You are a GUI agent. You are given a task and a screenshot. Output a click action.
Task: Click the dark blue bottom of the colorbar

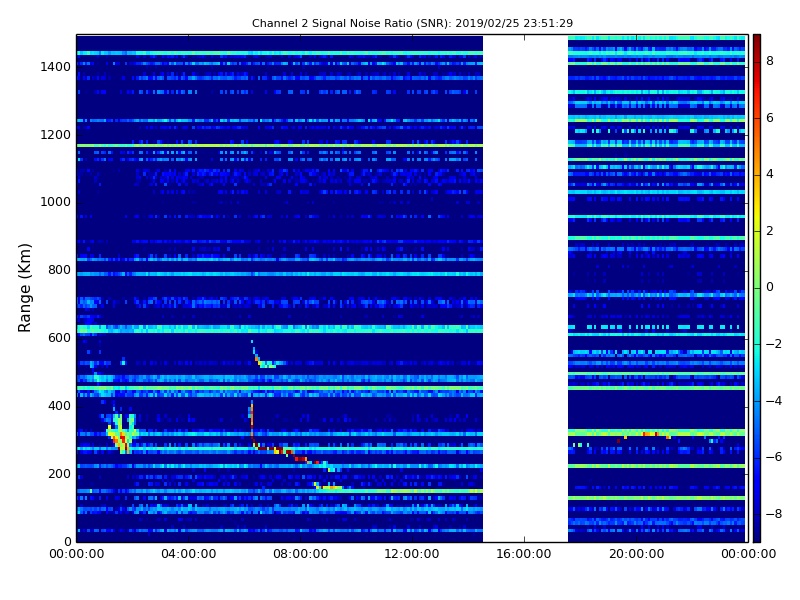point(757,531)
